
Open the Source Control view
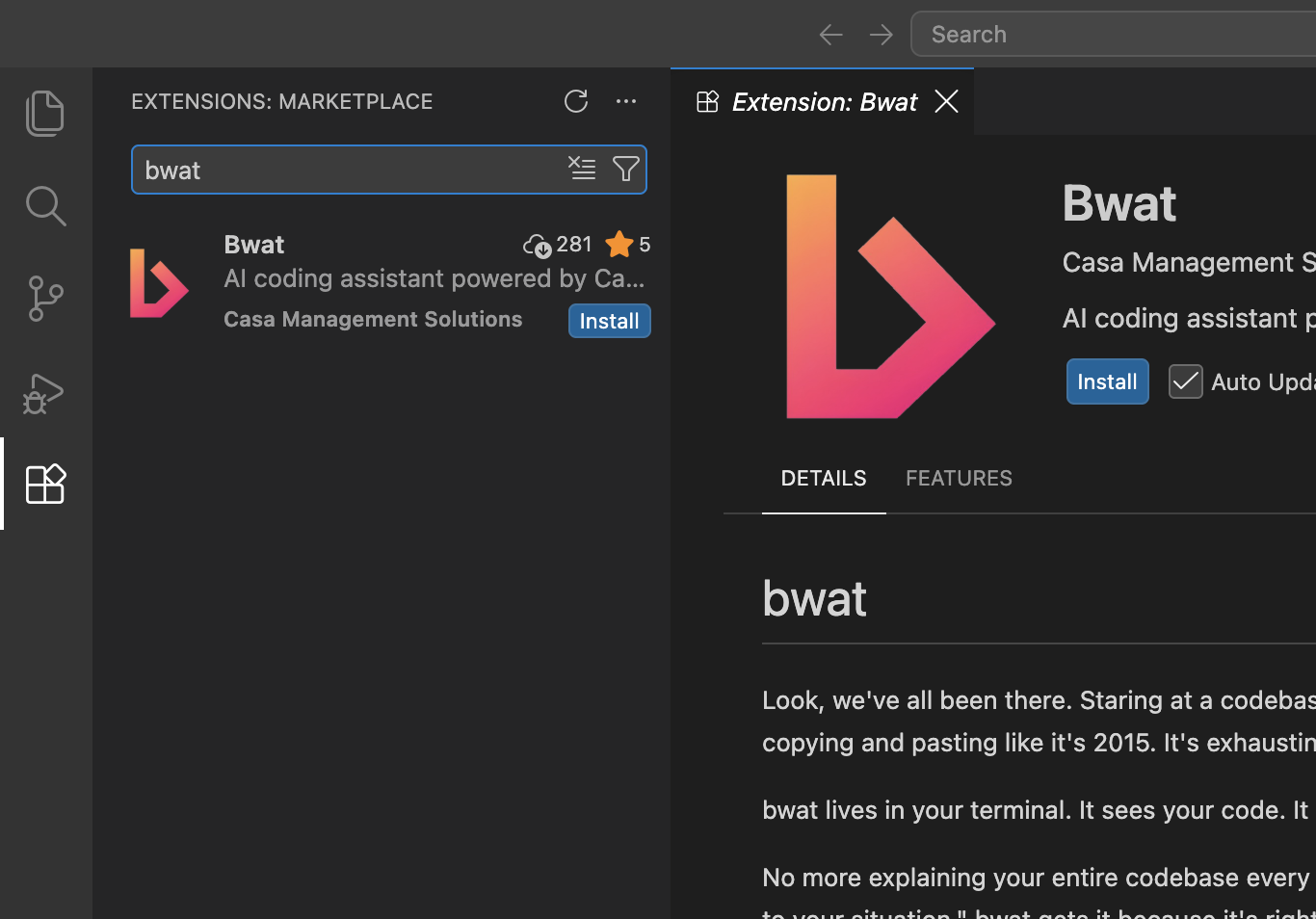pos(45,299)
